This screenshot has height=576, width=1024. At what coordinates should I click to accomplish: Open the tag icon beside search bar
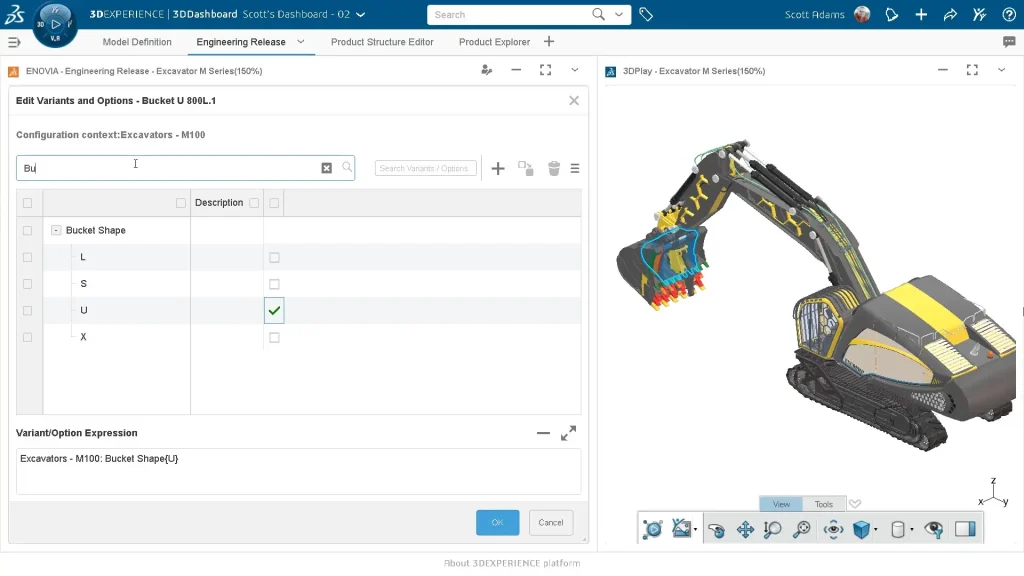[x=646, y=15]
